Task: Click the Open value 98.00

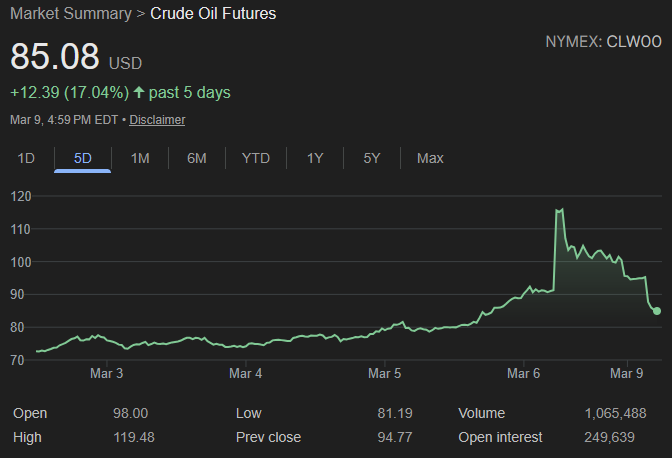Action: (x=131, y=413)
